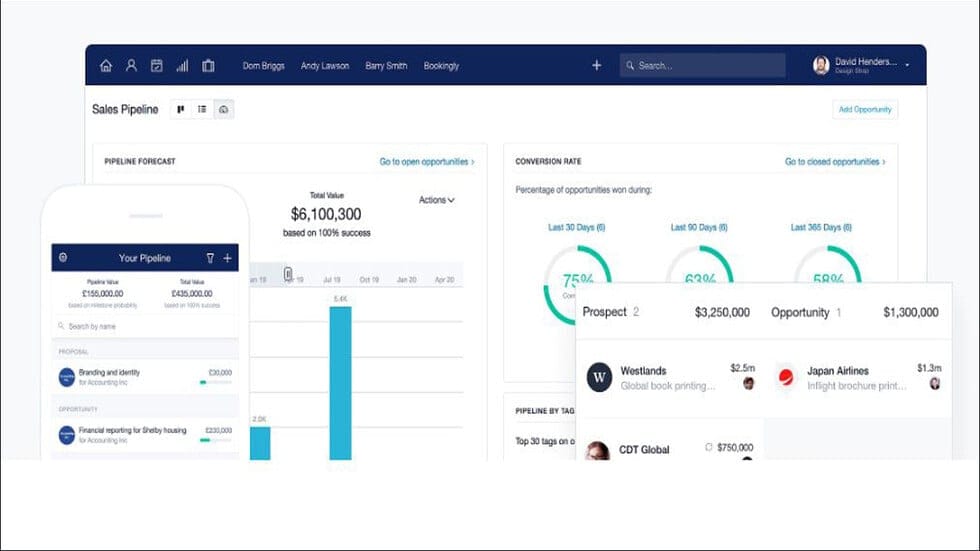980x551 pixels.
Task: Open the home icon in navbar
Action: [106, 66]
